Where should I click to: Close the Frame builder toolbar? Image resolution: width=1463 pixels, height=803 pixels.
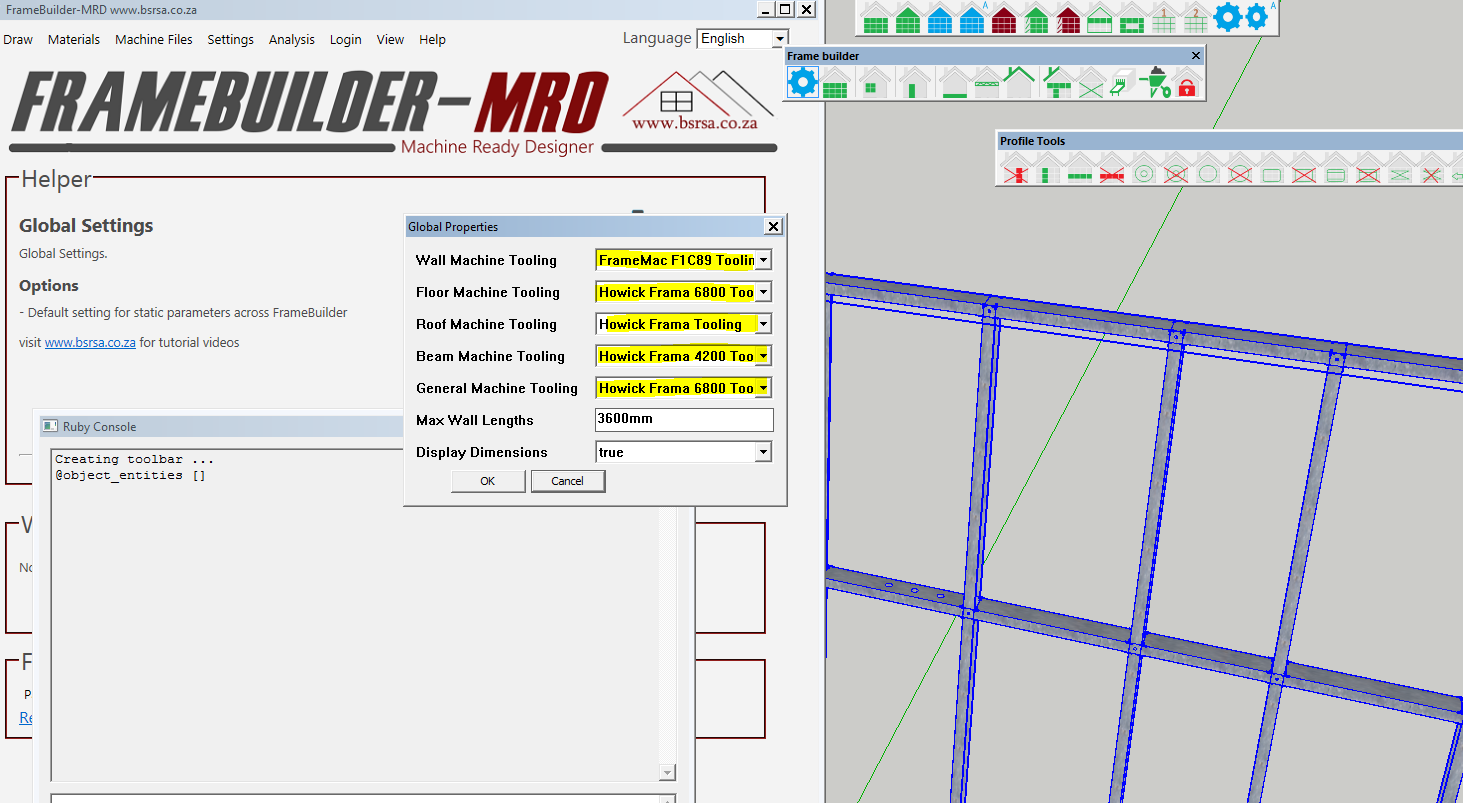click(1196, 56)
